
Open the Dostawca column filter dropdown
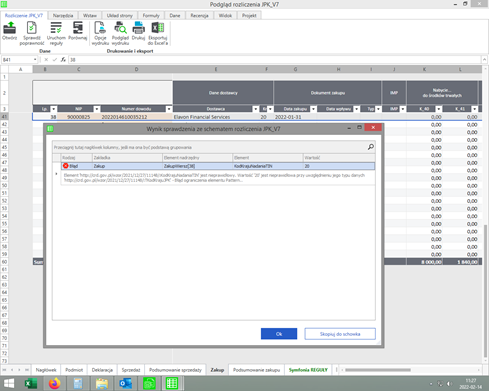click(x=256, y=109)
